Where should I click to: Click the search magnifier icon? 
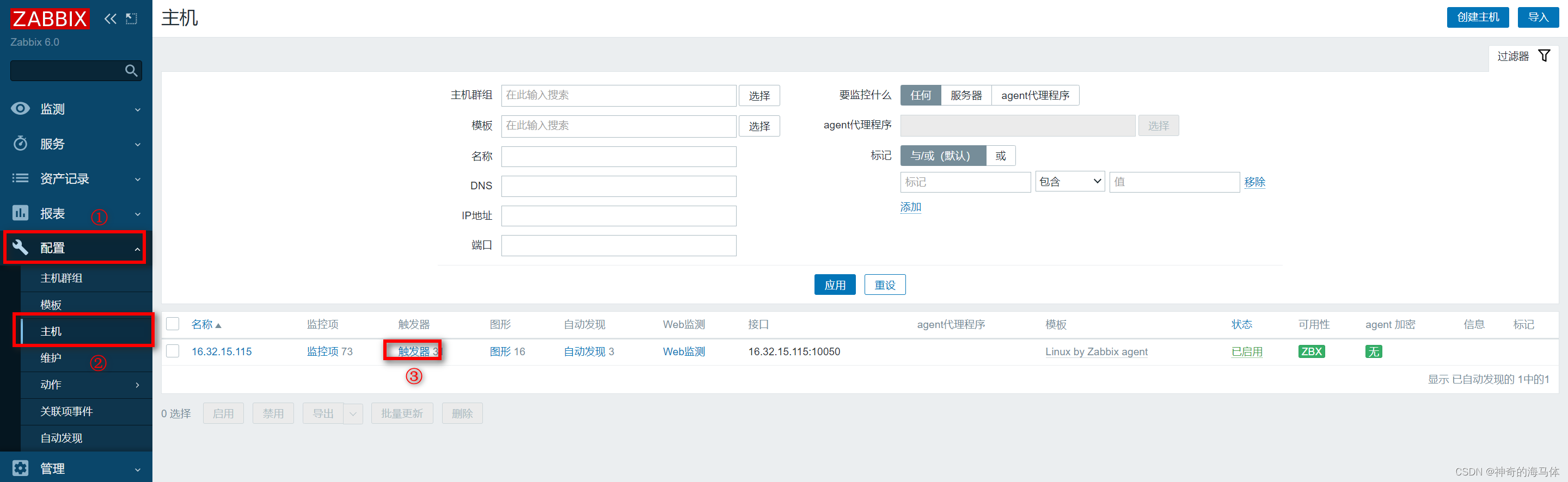click(131, 71)
